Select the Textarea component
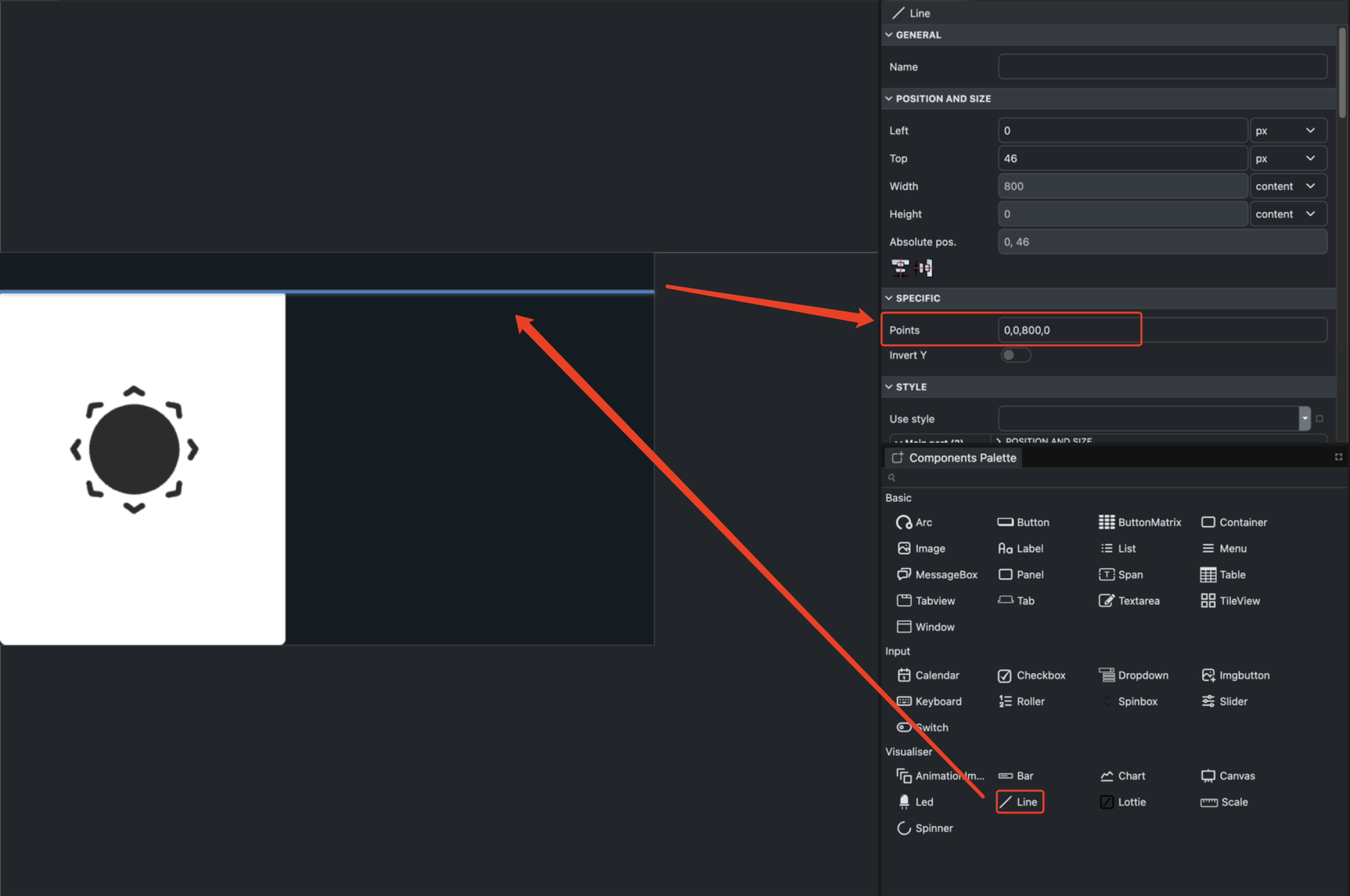 coord(1129,600)
